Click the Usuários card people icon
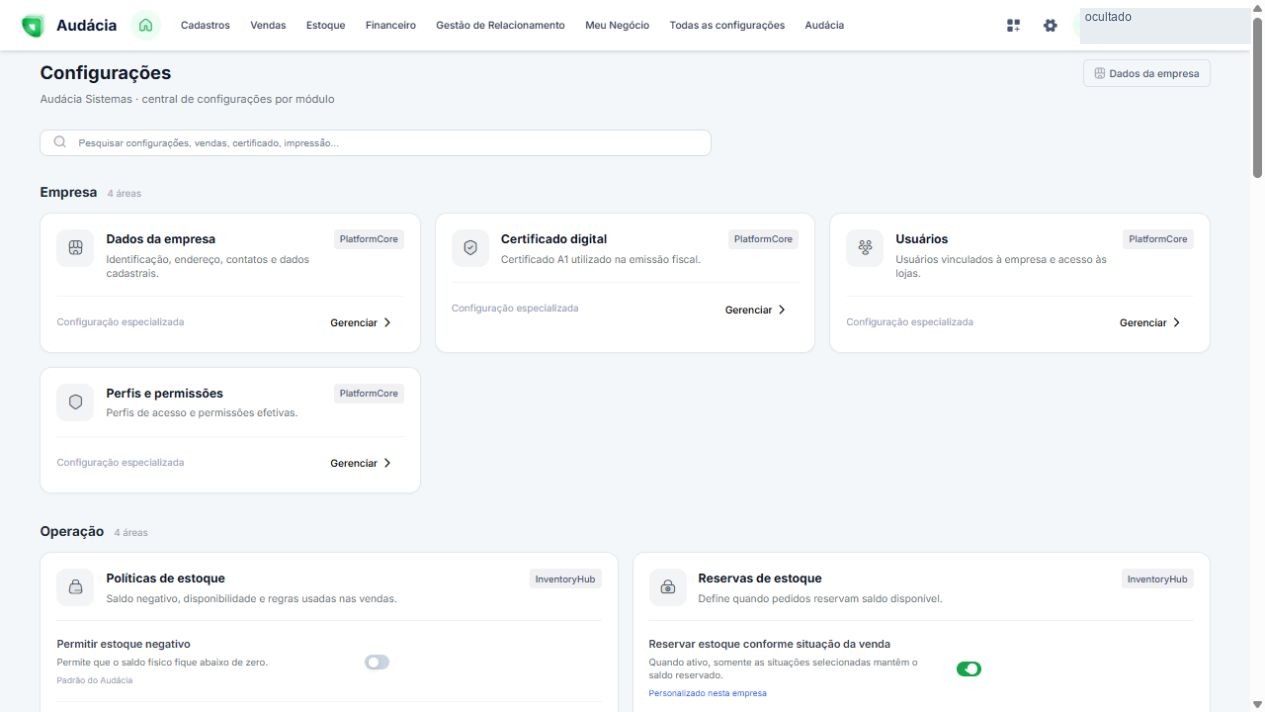Screen dimensions: 1265x712 click(x=865, y=248)
